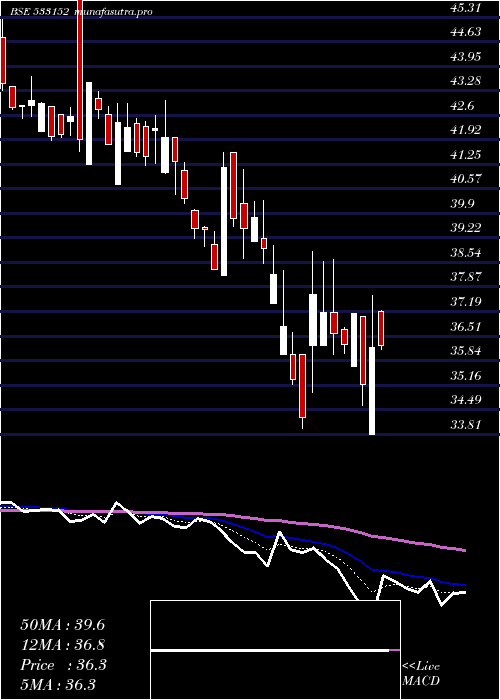Click the white candle extending to 33.81 line

371,391
